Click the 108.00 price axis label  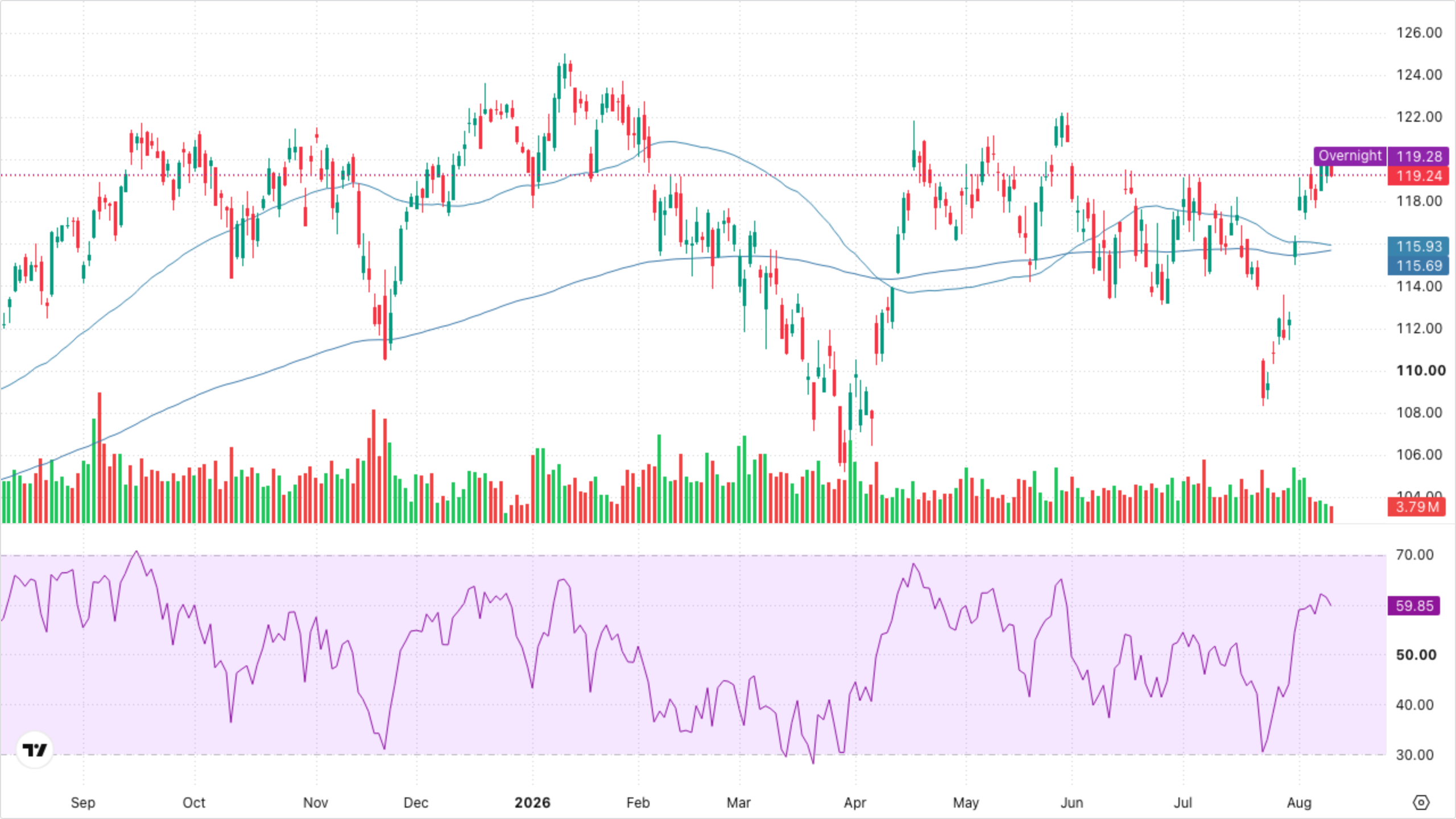point(1419,412)
